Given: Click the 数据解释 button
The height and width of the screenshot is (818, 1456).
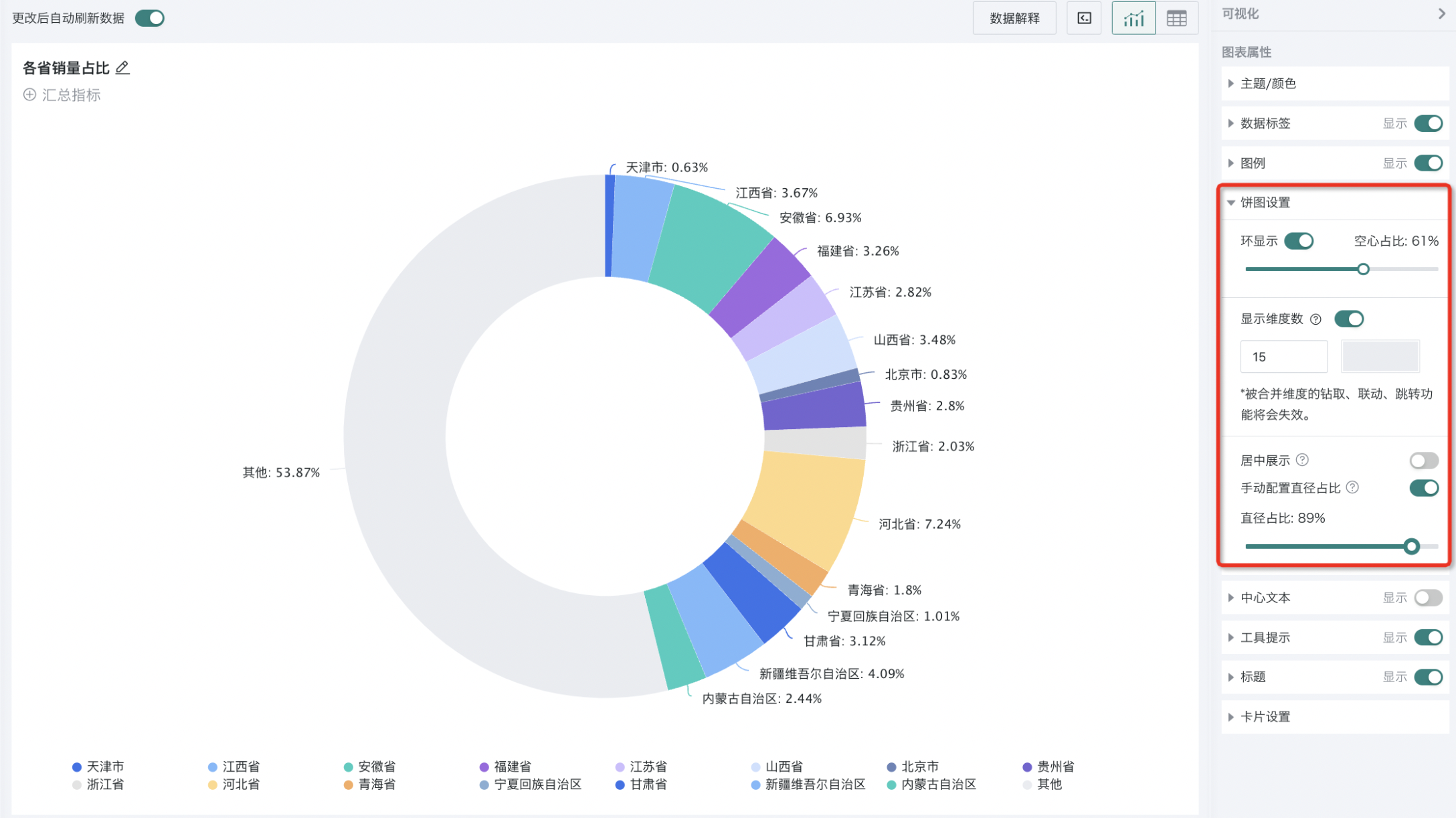Looking at the screenshot, I should [x=1014, y=18].
